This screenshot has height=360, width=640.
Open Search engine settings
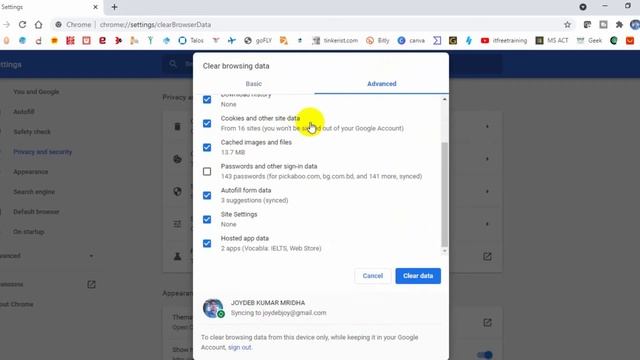34,192
